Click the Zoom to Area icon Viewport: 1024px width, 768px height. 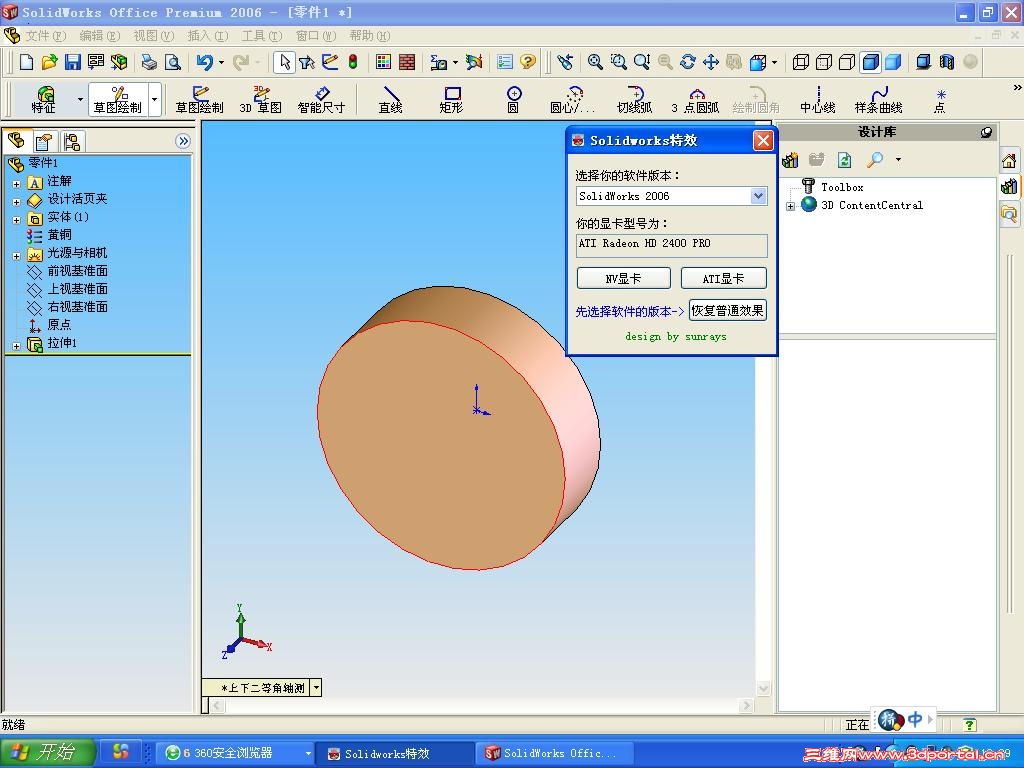click(618, 62)
